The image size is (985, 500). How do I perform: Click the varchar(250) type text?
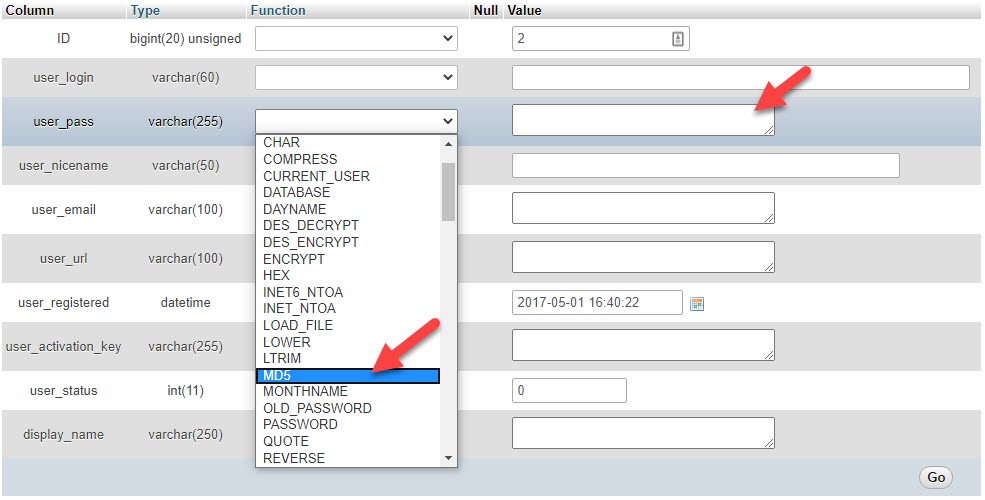pyautogui.click(x=185, y=435)
